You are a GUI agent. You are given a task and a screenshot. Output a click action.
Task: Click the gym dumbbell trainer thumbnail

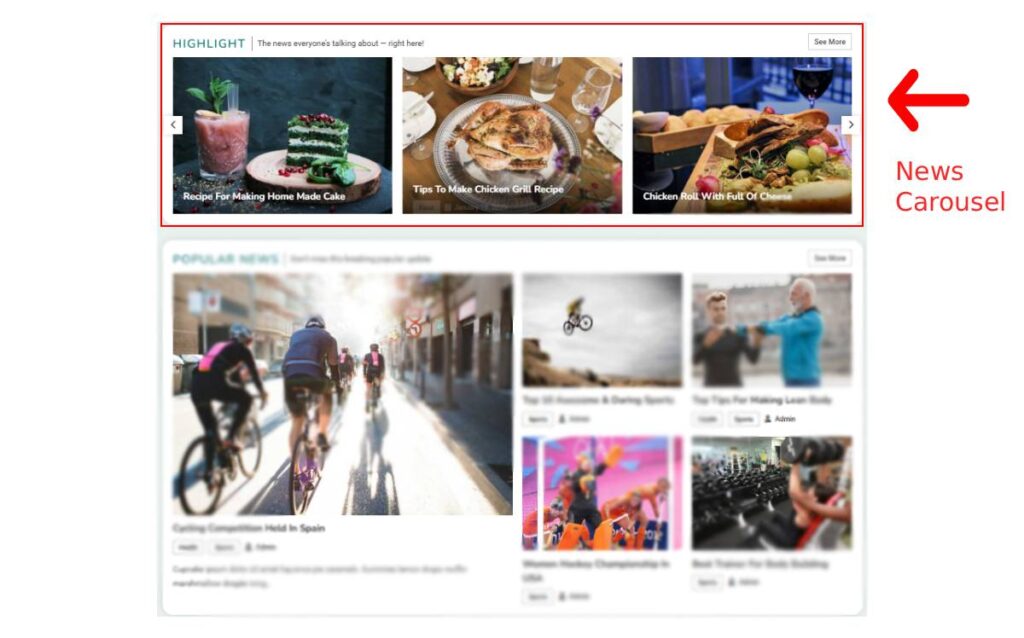click(x=772, y=493)
